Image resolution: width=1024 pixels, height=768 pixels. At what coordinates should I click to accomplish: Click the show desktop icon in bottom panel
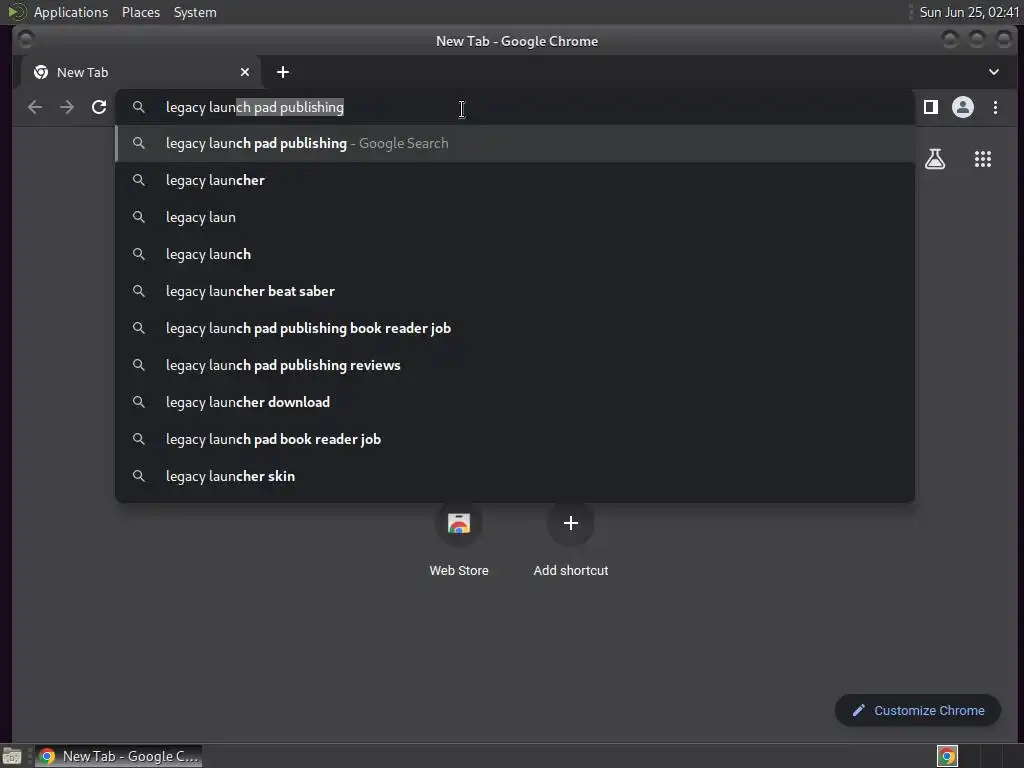click(x=12, y=756)
